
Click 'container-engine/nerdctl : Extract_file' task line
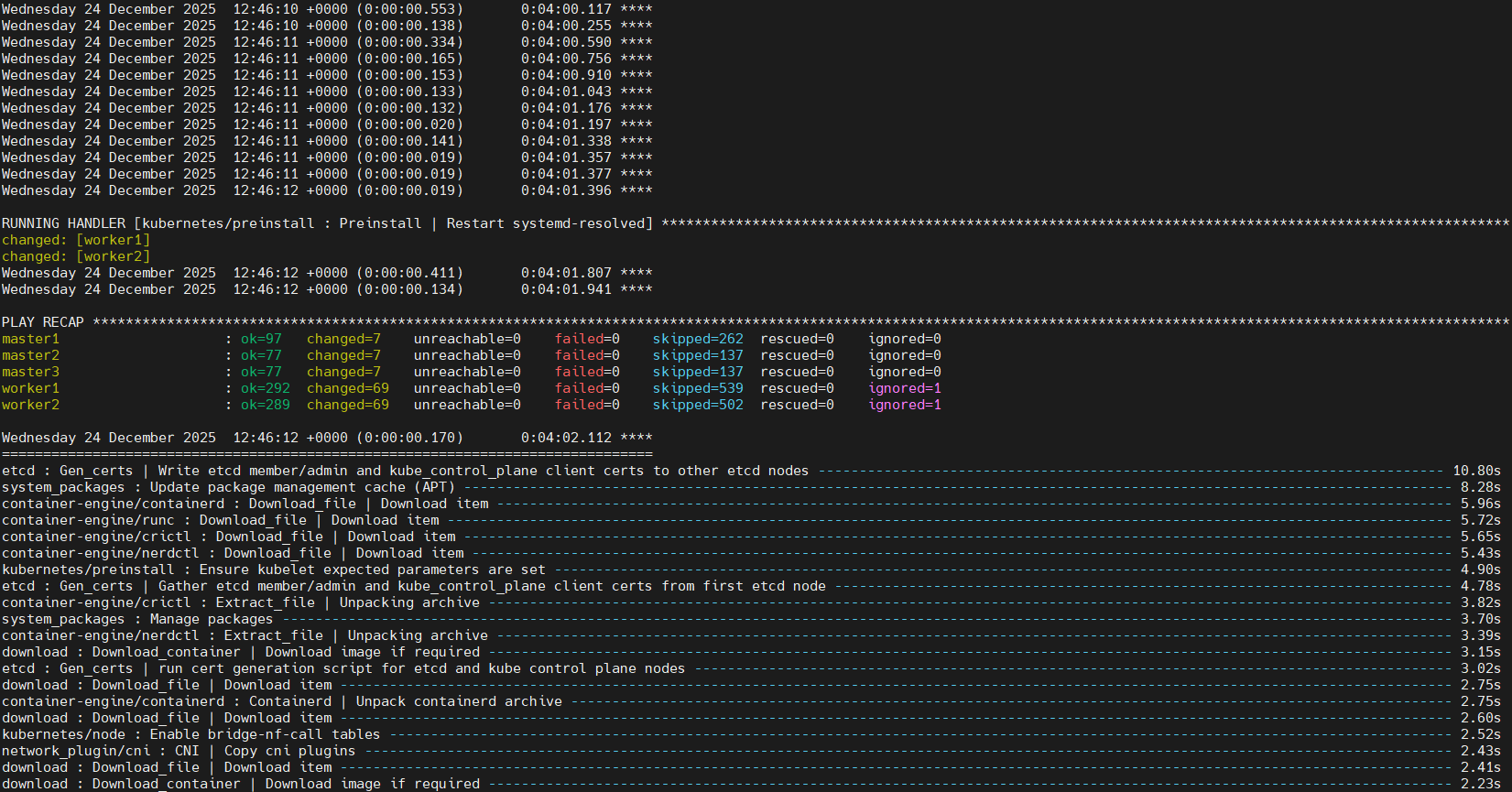pyautogui.click(x=751, y=635)
